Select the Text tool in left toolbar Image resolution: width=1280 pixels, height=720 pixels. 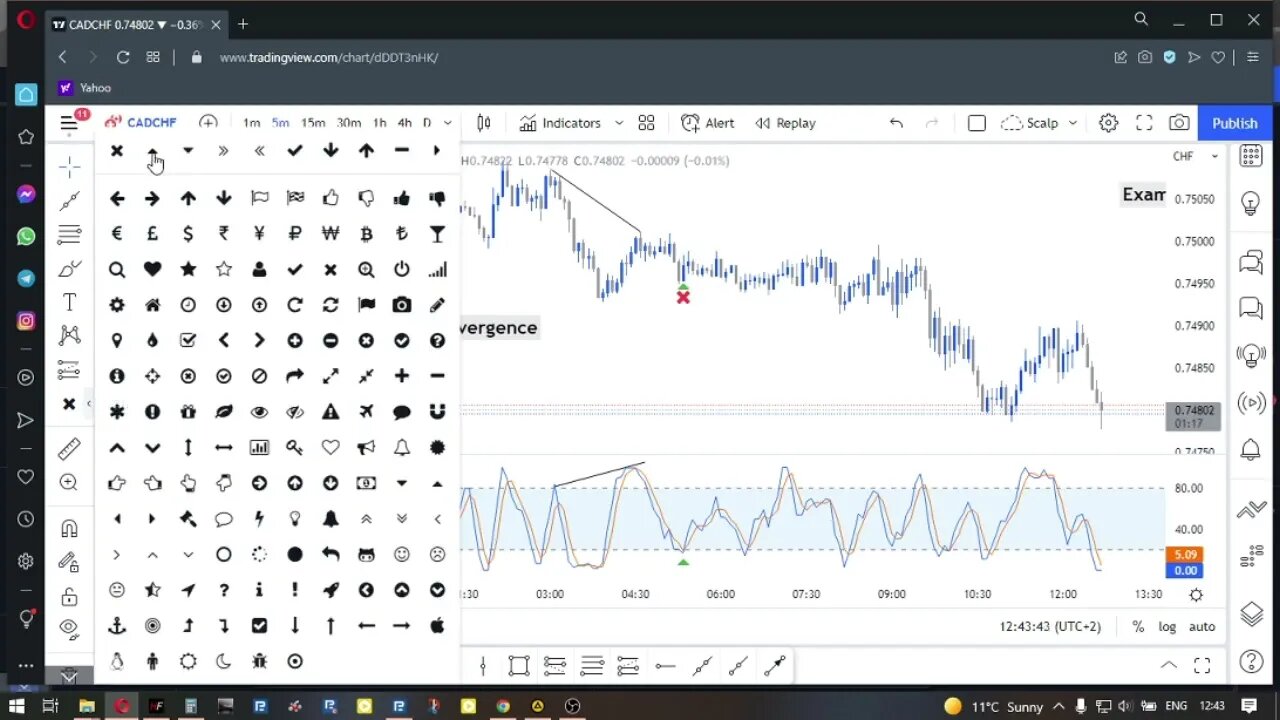(69, 302)
